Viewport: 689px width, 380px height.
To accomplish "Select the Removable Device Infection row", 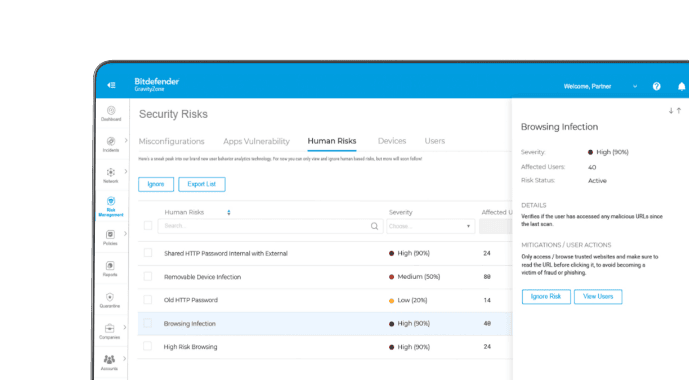I will (x=325, y=277).
